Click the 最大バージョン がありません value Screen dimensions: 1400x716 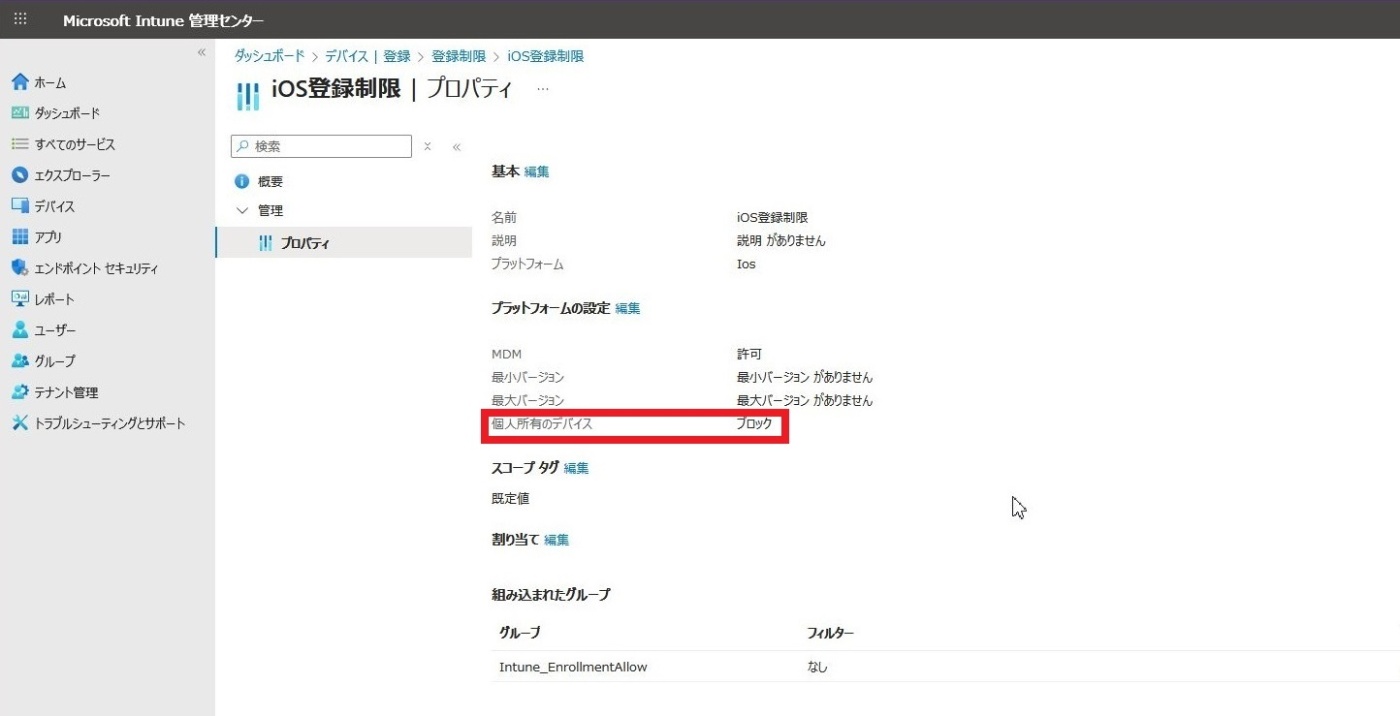804,400
